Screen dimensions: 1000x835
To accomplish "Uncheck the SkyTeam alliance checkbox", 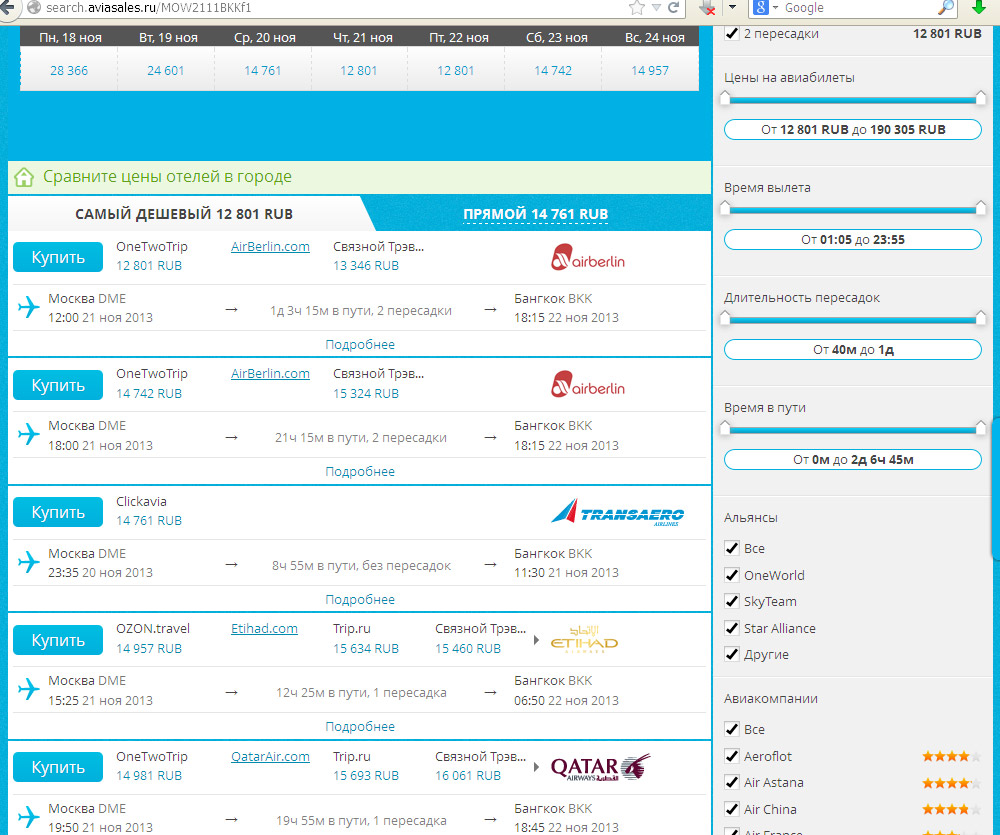I will [732, 601].
